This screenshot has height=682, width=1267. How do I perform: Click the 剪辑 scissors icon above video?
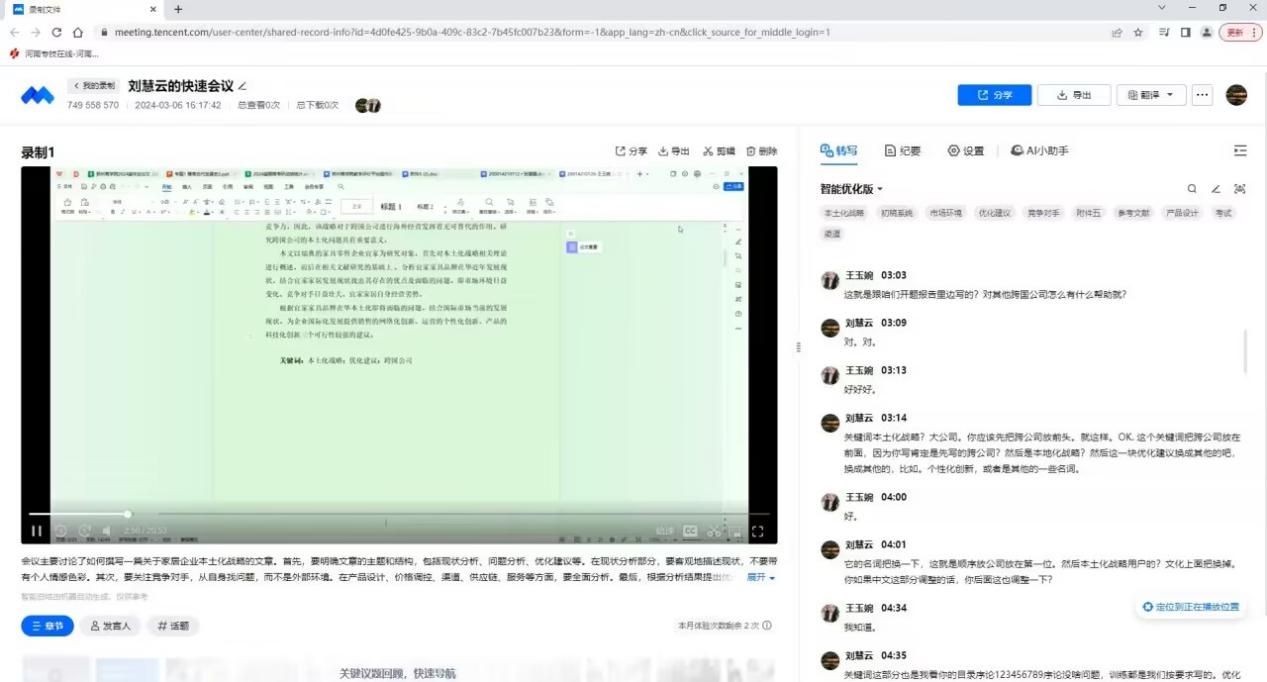coord(718,151)
